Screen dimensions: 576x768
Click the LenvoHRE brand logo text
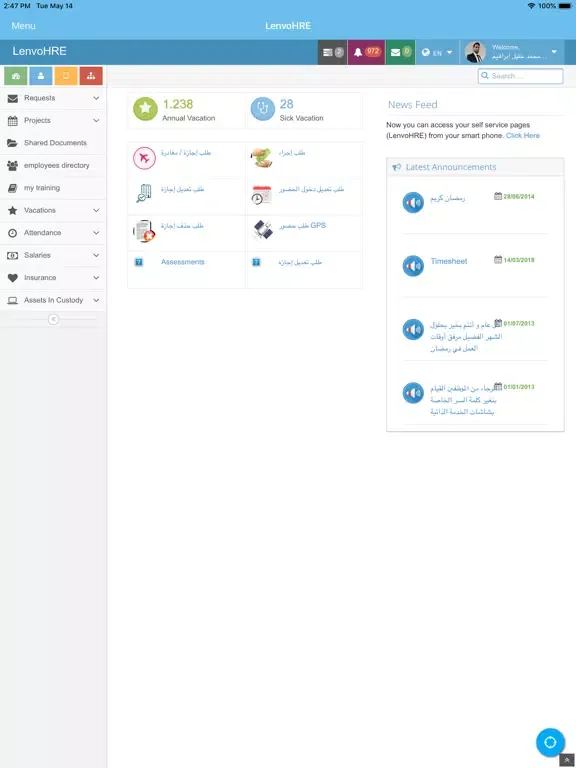coord(39,51)
